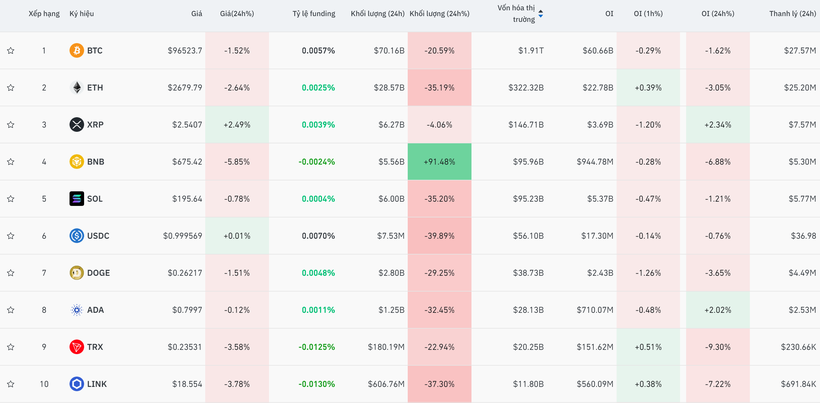
Task: Favorite TRX with its star icon
Action: click(x=10, y=347)
